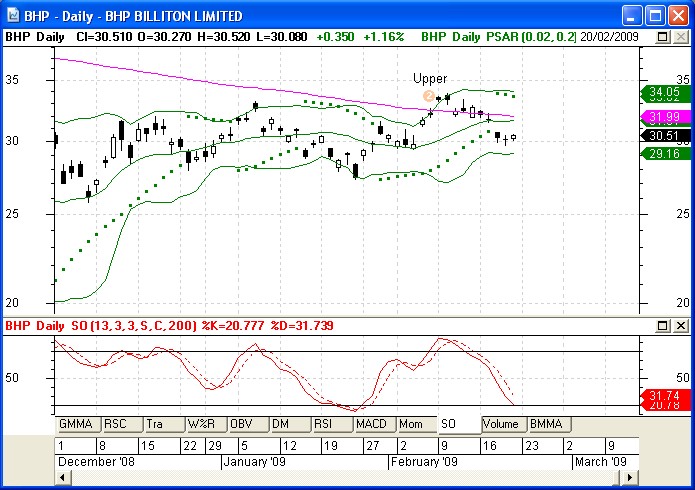Image resolution: width=695 pixels, height=490 pixels.
Task: Click the +1.16% change value
Action: (x=383, y=37)
